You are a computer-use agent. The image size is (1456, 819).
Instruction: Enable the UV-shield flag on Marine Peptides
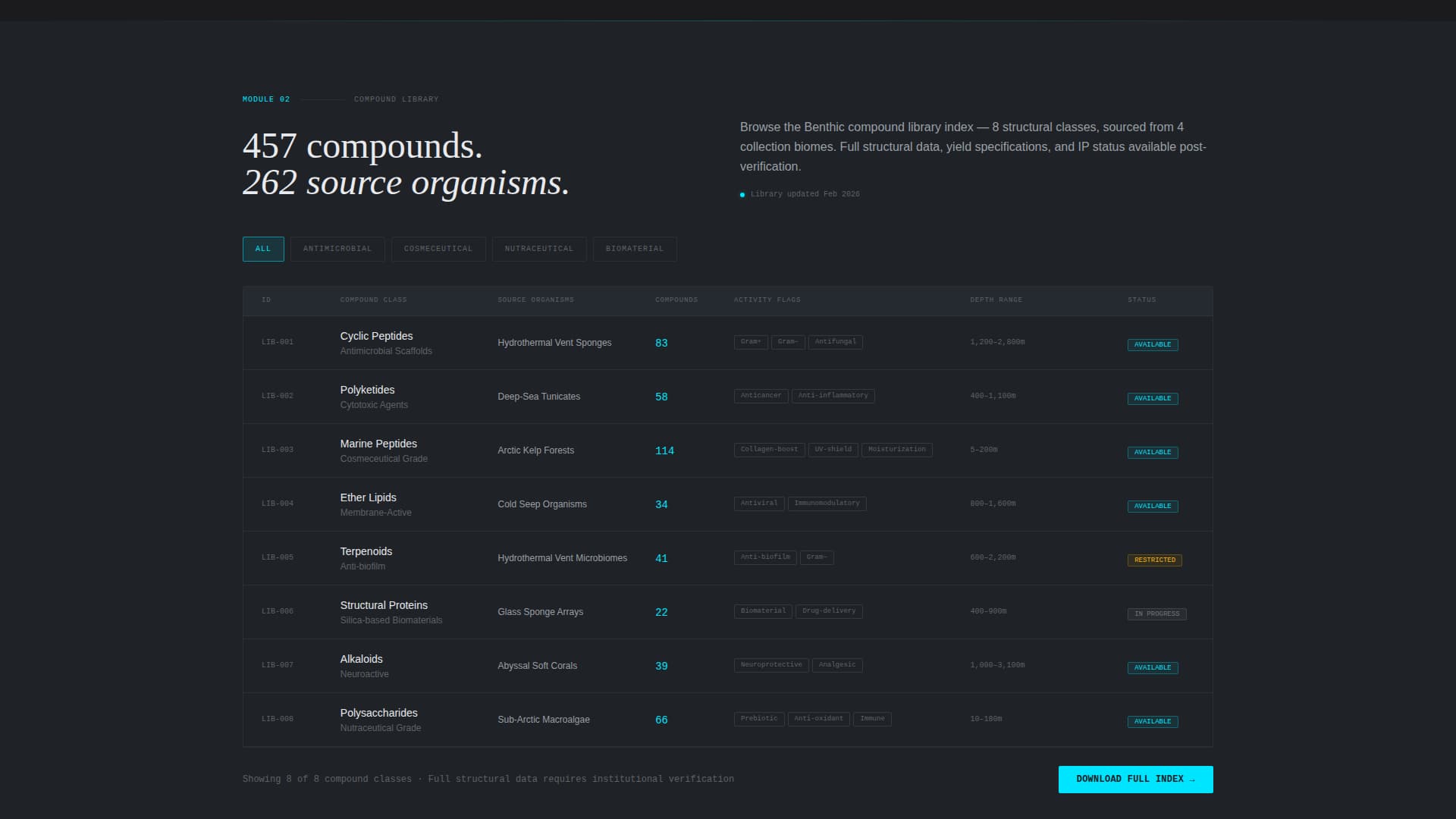pyautogui.click(x=833, y=449)
